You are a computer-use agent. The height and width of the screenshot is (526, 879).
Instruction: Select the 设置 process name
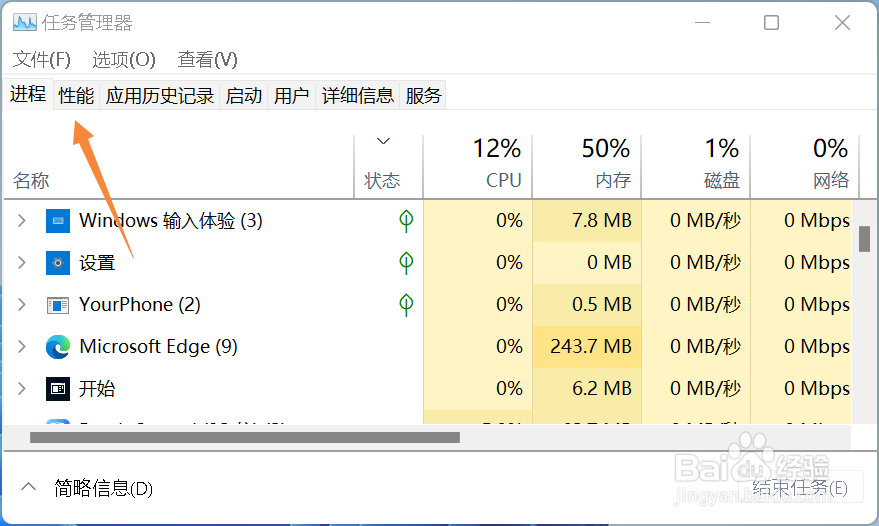pos(97,262)
